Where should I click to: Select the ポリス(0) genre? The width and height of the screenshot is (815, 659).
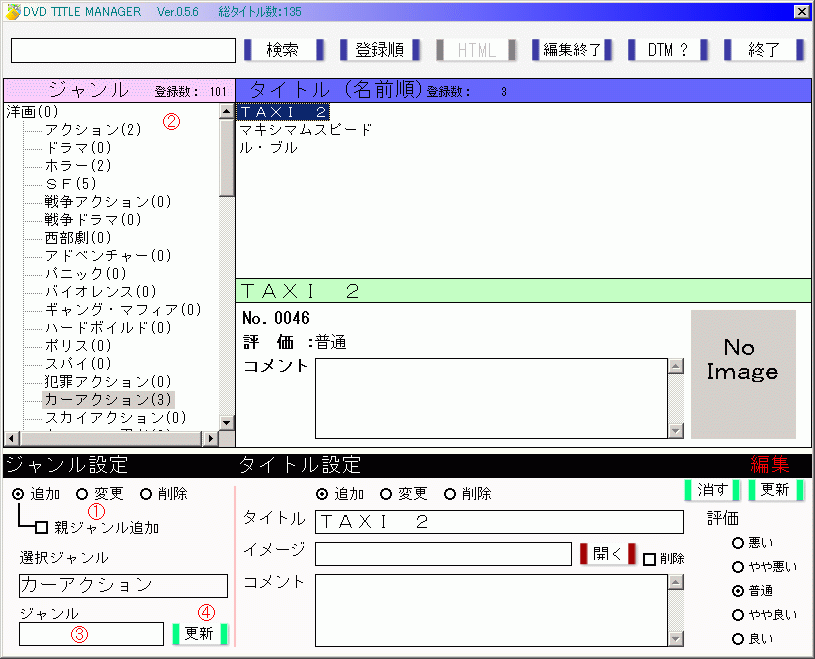[78, 346]
